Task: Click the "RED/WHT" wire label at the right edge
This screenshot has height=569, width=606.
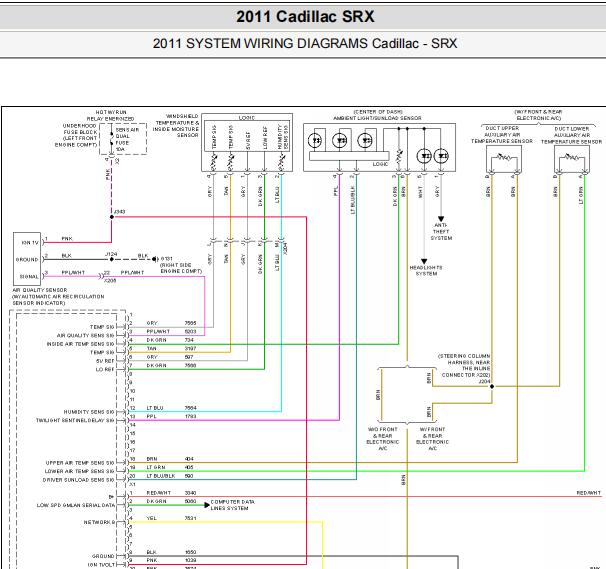Action: tap(589, 493)
